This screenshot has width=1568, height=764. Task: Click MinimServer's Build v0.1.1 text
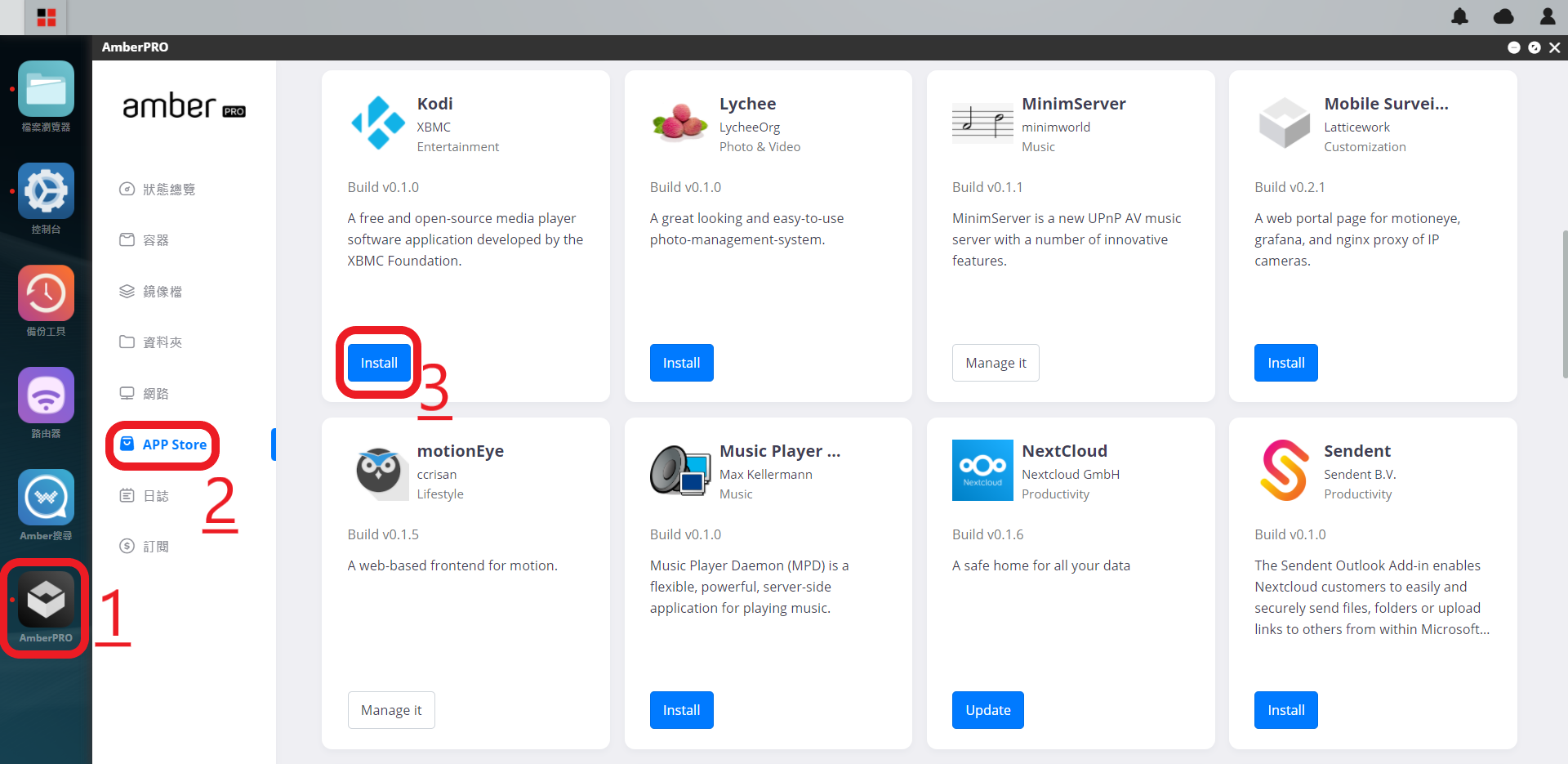pos(987,187)
